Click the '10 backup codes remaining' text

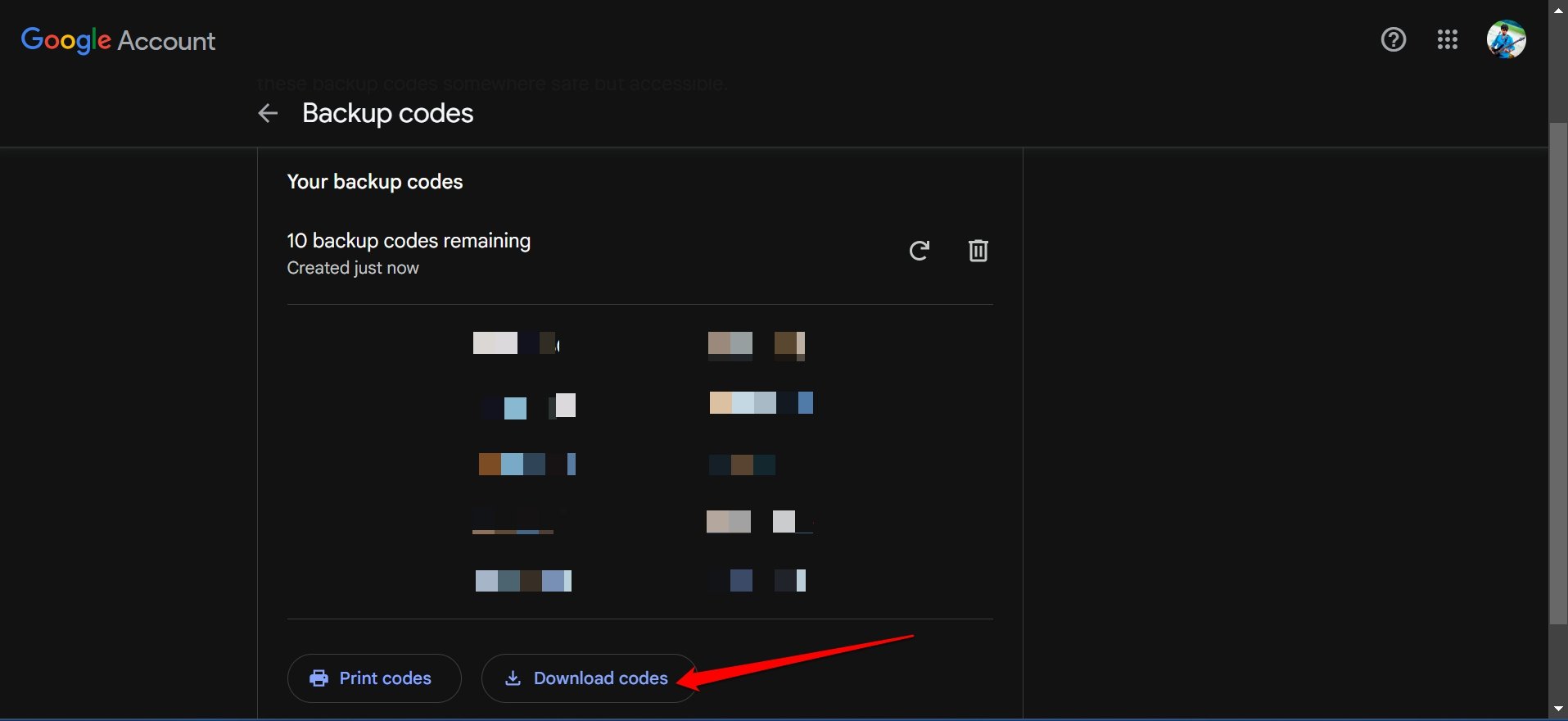[x=409, y=241]
